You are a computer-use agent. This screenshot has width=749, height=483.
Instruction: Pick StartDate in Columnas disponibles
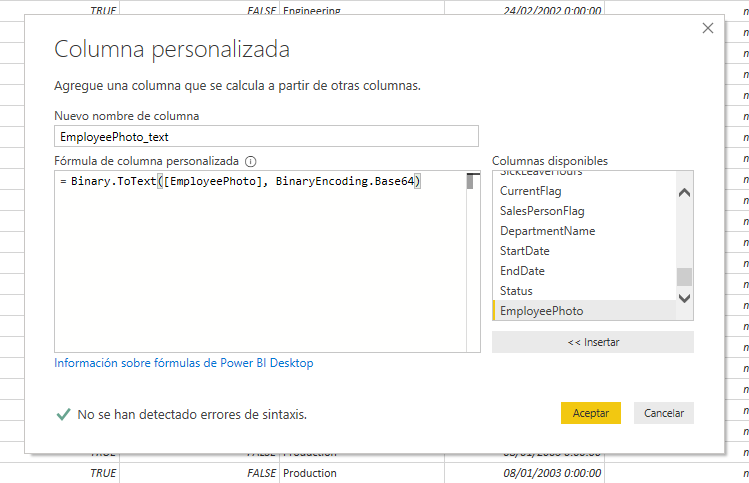pos(524,251)
